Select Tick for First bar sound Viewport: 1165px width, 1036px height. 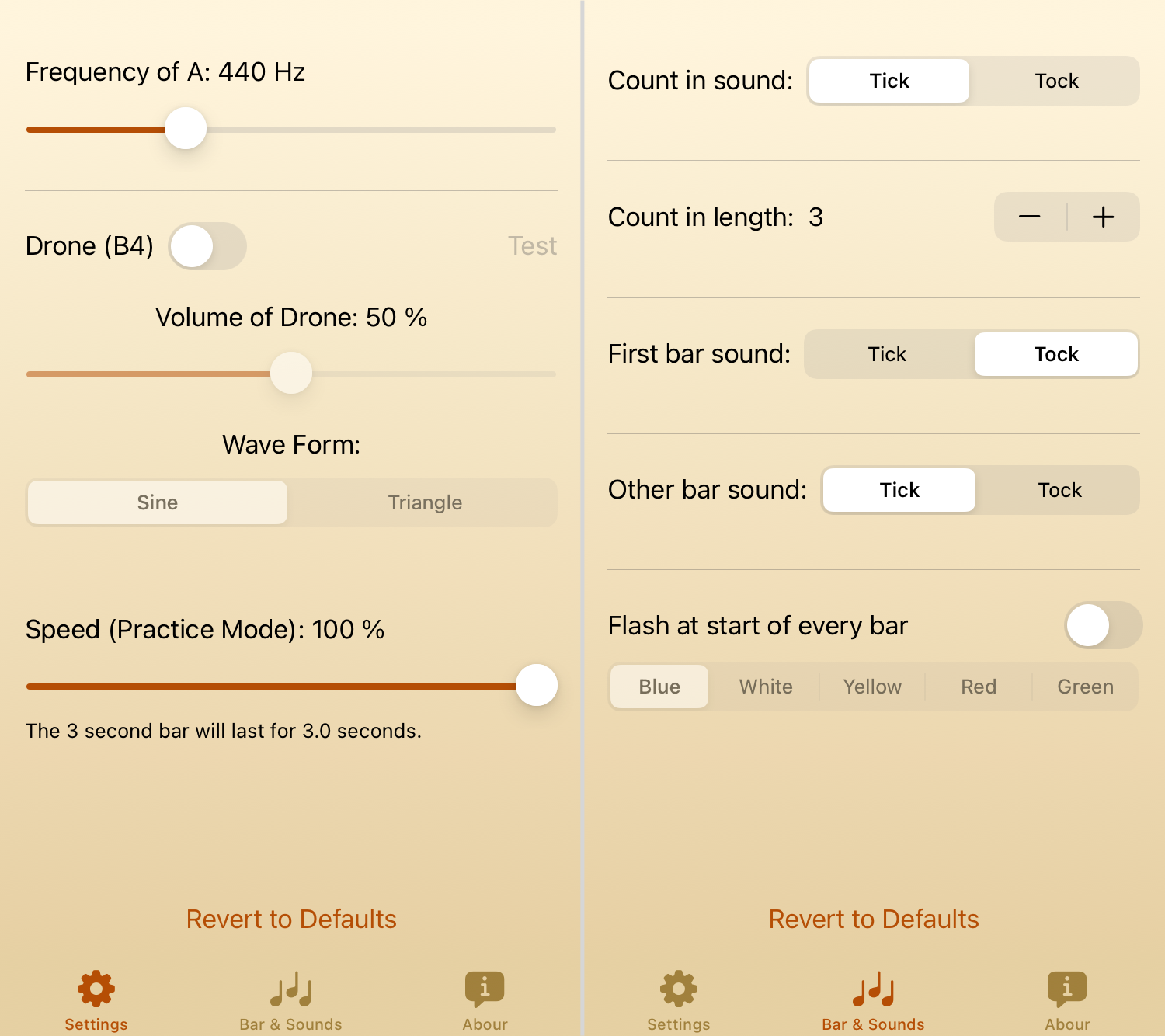(887, 354)
